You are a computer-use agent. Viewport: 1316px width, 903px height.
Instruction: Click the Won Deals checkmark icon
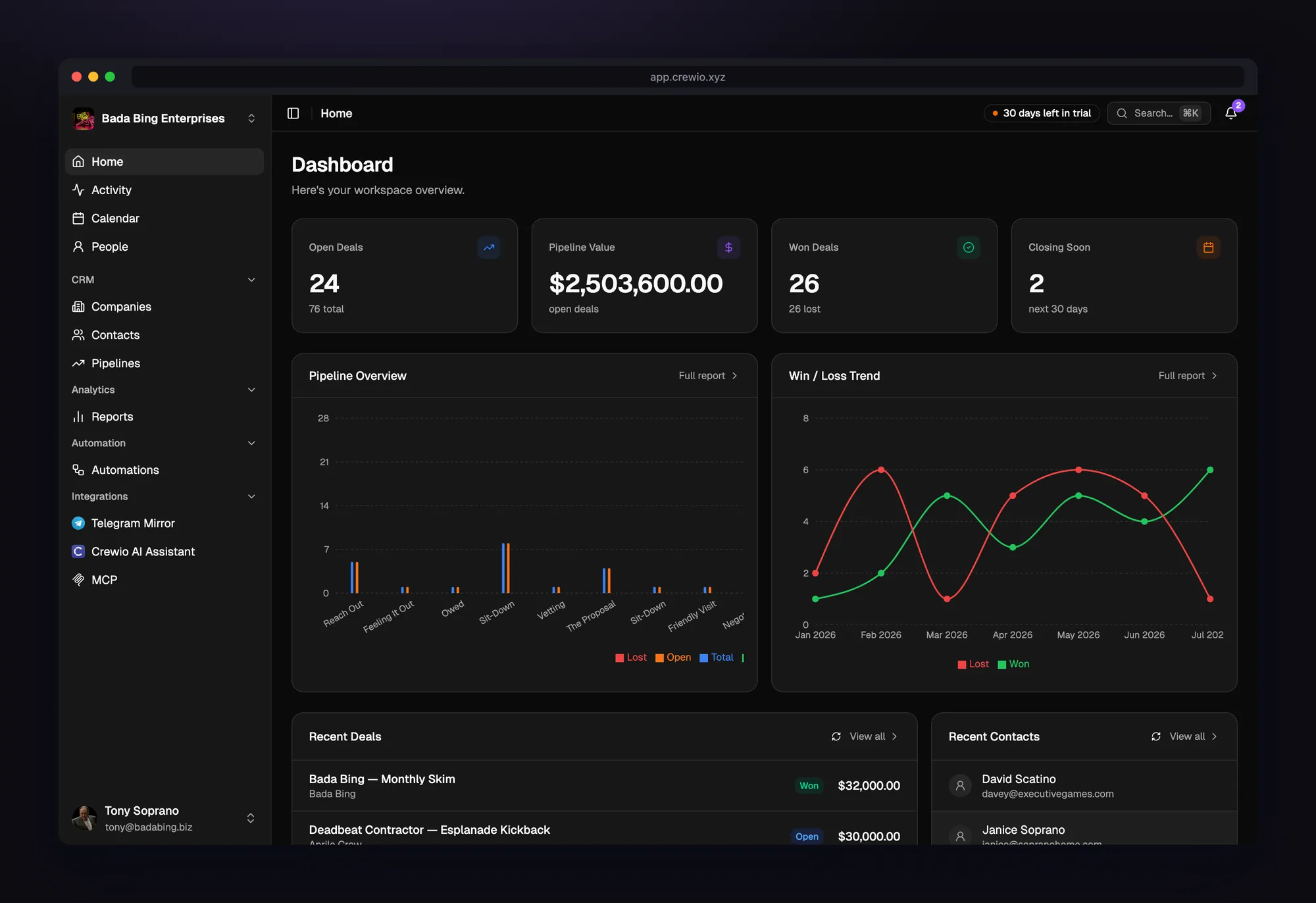coord(969,247)
